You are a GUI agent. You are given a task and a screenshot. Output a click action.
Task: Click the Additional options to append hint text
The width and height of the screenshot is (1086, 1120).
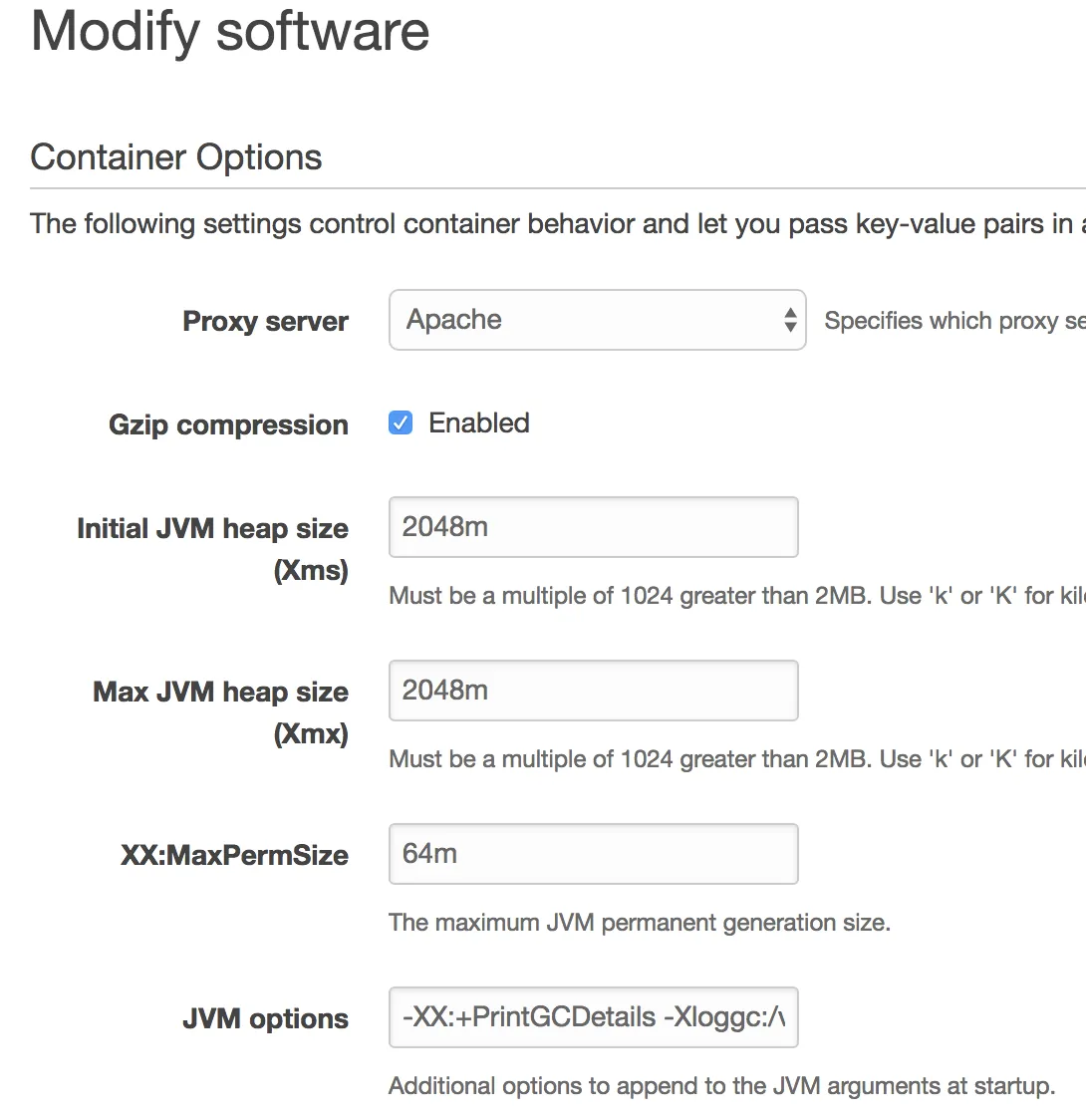tap(721, 1086)
